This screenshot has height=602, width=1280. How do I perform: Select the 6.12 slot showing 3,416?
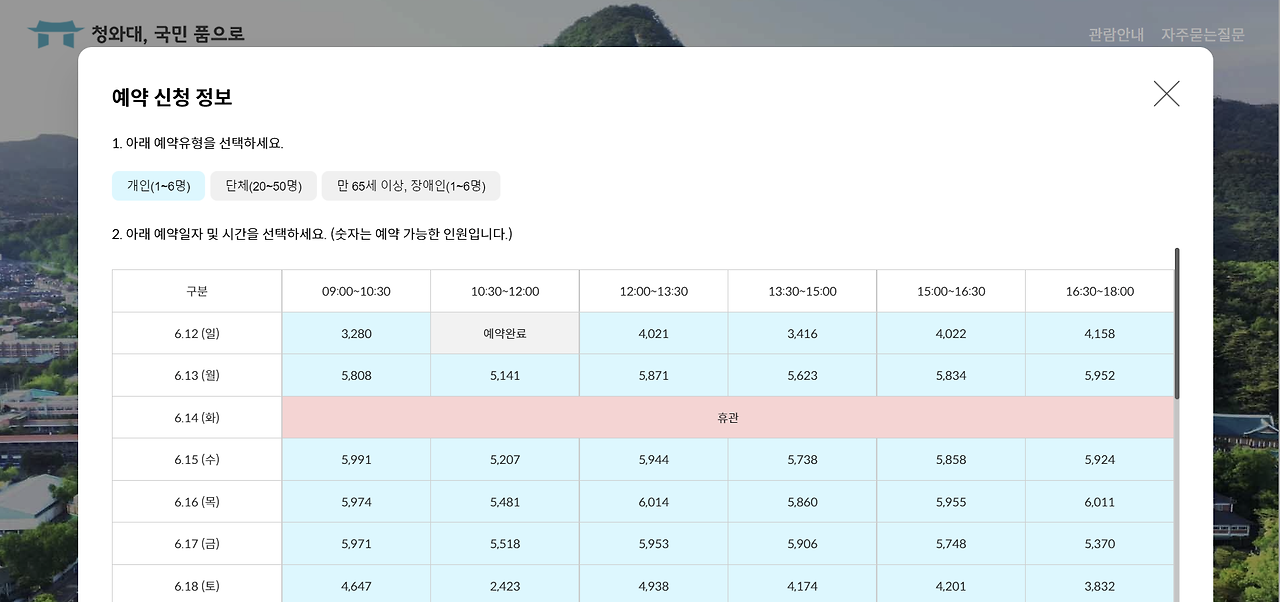coord(802,333)
